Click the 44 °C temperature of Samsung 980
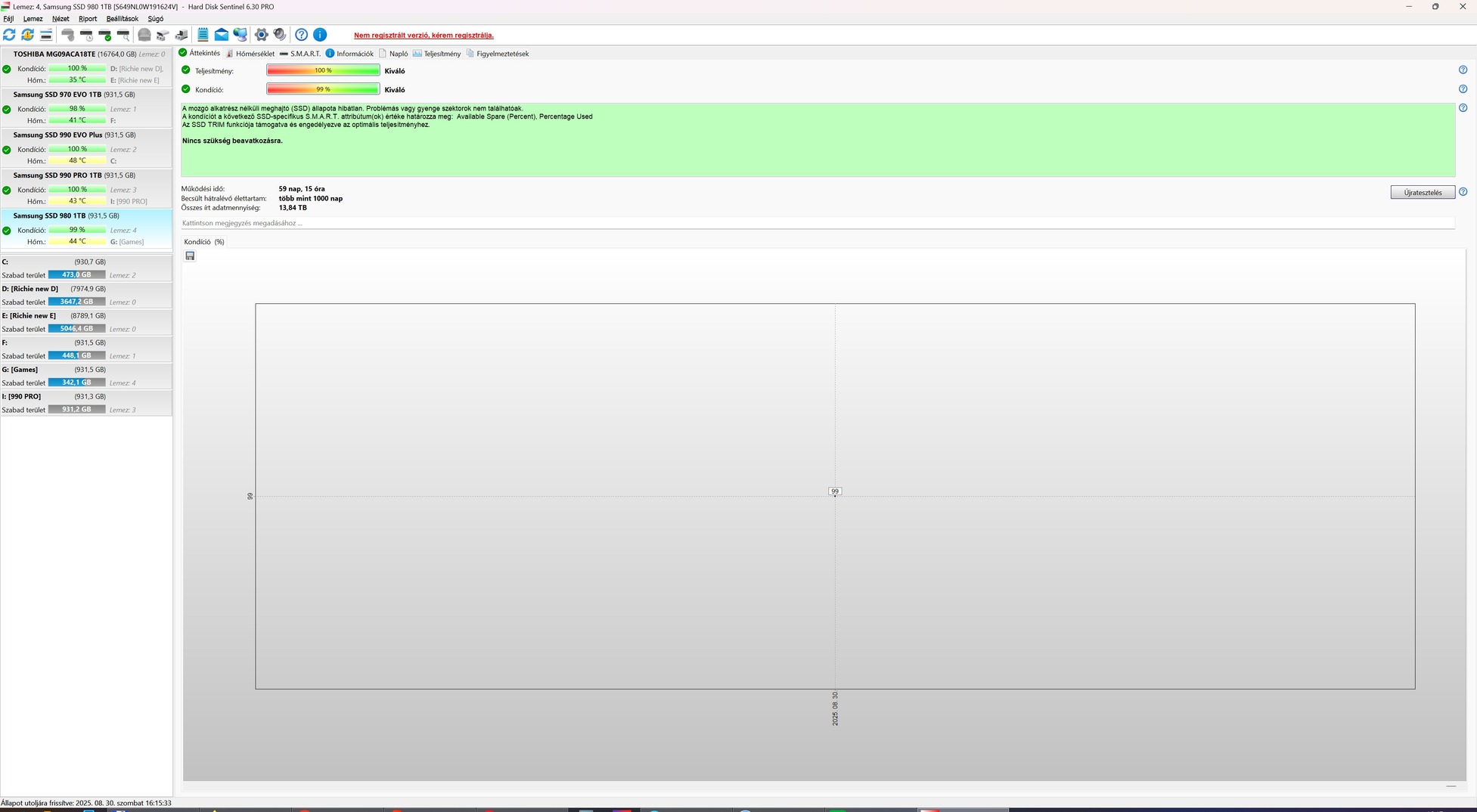 (77, 242)
